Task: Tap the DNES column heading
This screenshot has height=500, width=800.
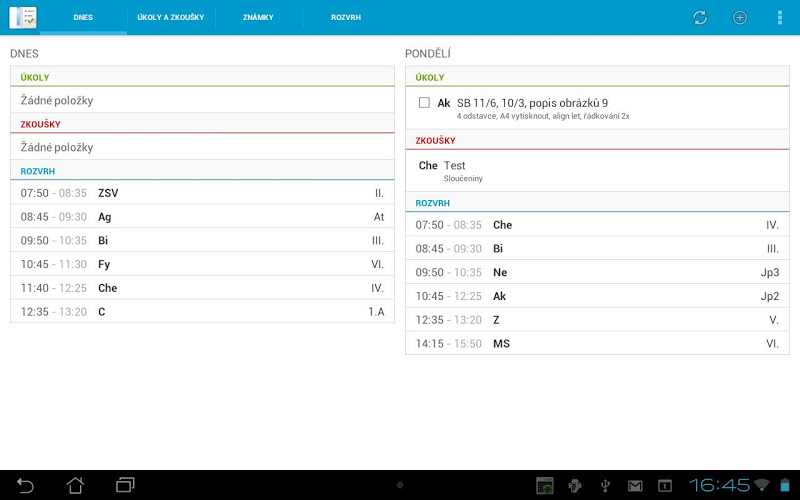Action: tap(24, 54)
